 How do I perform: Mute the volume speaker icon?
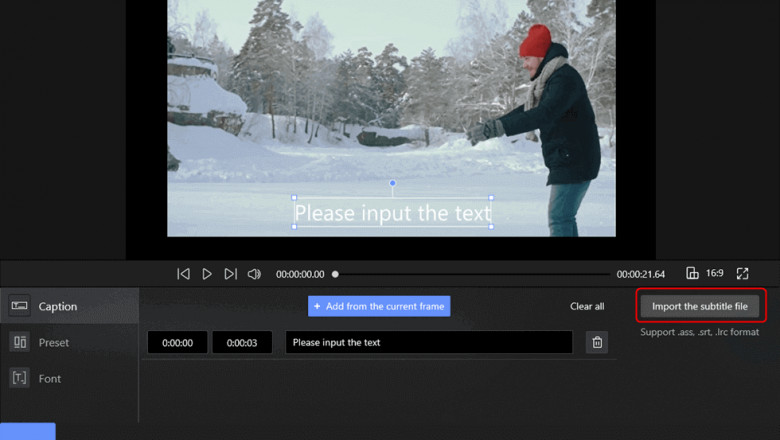coord(254,274)
